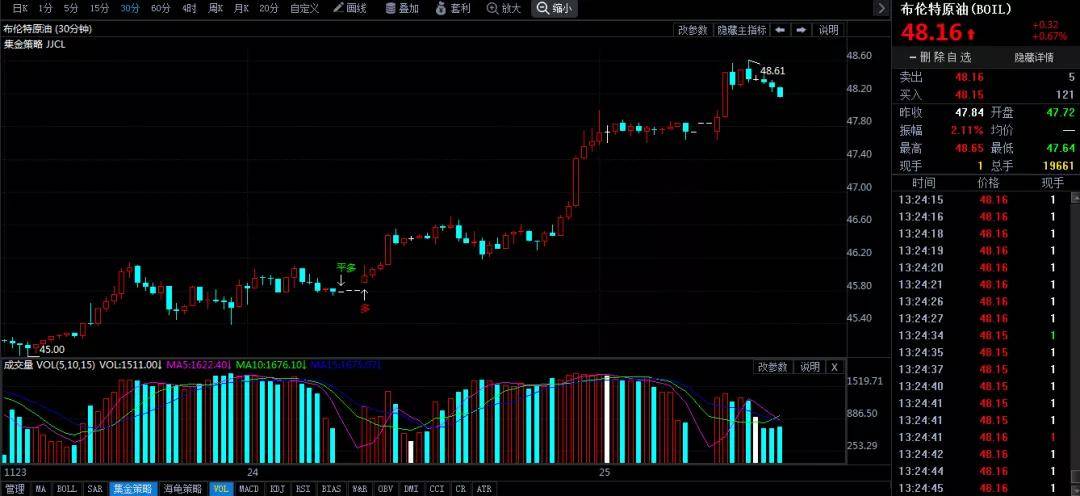Select the KDJ indicator tab
The image size is (1080, 496).
[x=278, y=488]
